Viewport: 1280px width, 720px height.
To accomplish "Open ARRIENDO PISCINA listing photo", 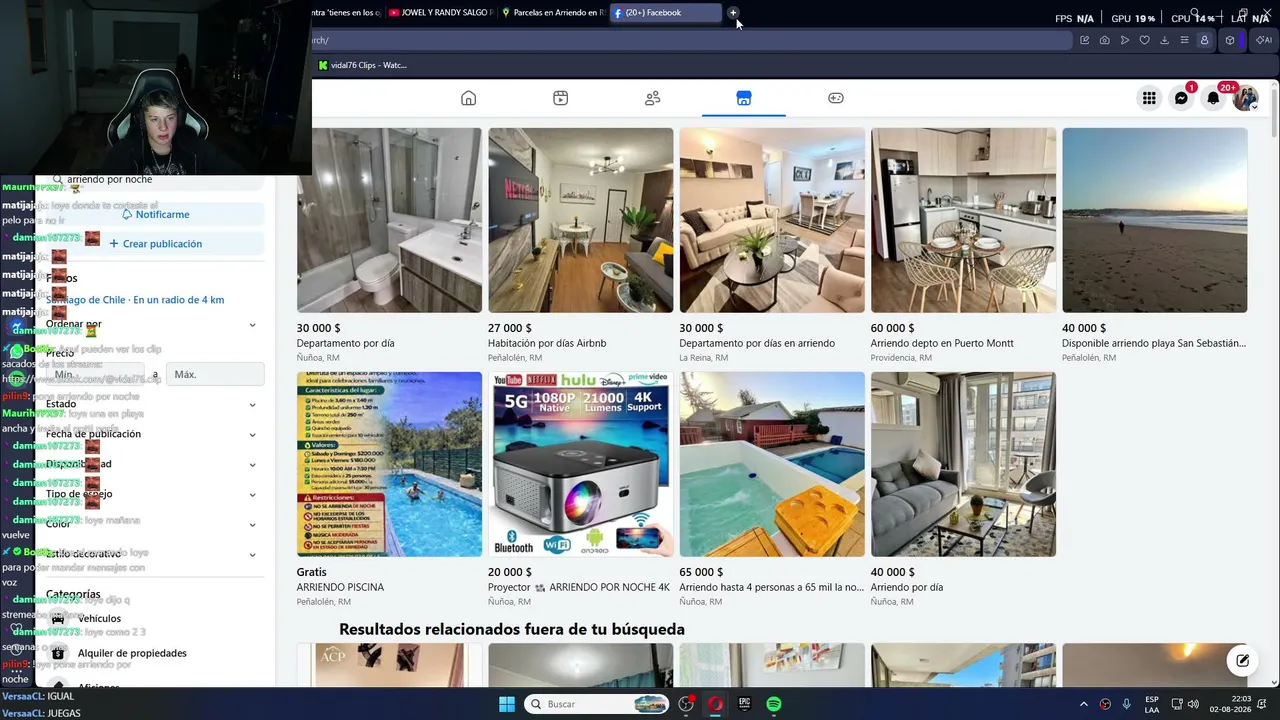I will (389, 464).
